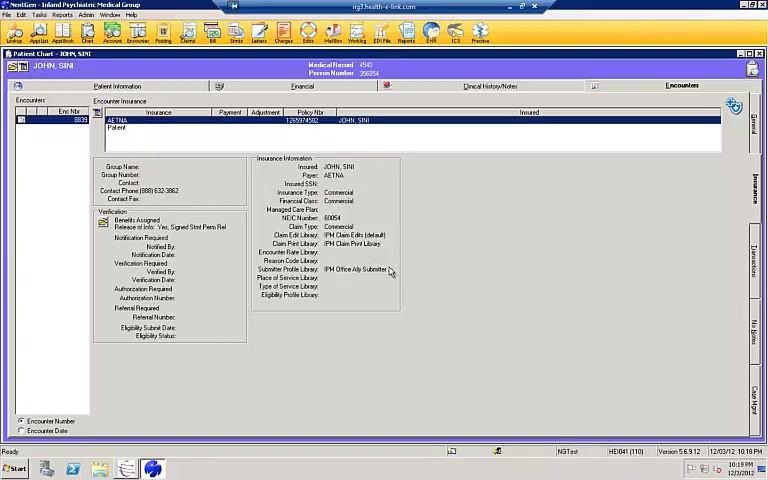Open the Claims toolbar tool
Image resolution: width=768 pixels, height=480 pixels.
[188, 33]
